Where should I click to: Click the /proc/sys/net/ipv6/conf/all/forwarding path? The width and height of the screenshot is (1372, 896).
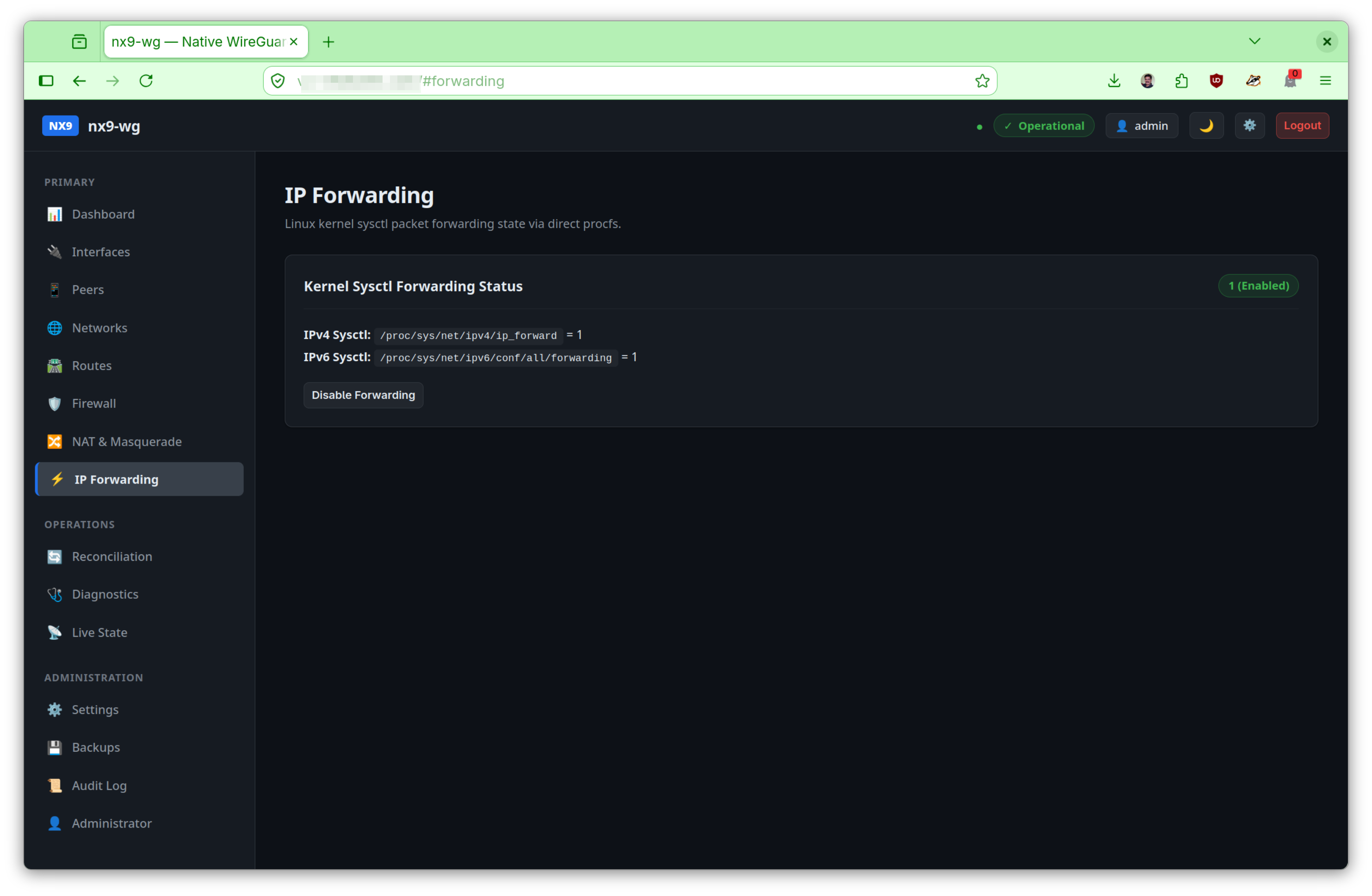[496, 358]
